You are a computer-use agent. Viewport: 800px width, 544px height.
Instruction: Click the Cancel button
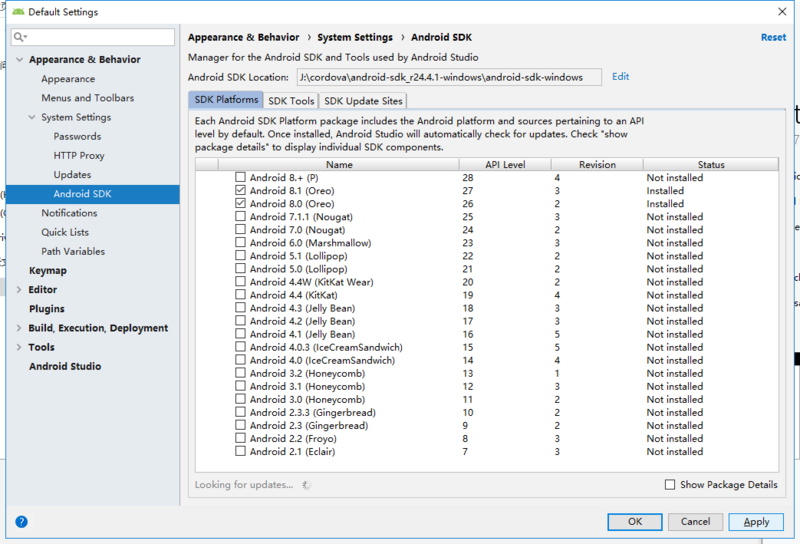[695, 522]
